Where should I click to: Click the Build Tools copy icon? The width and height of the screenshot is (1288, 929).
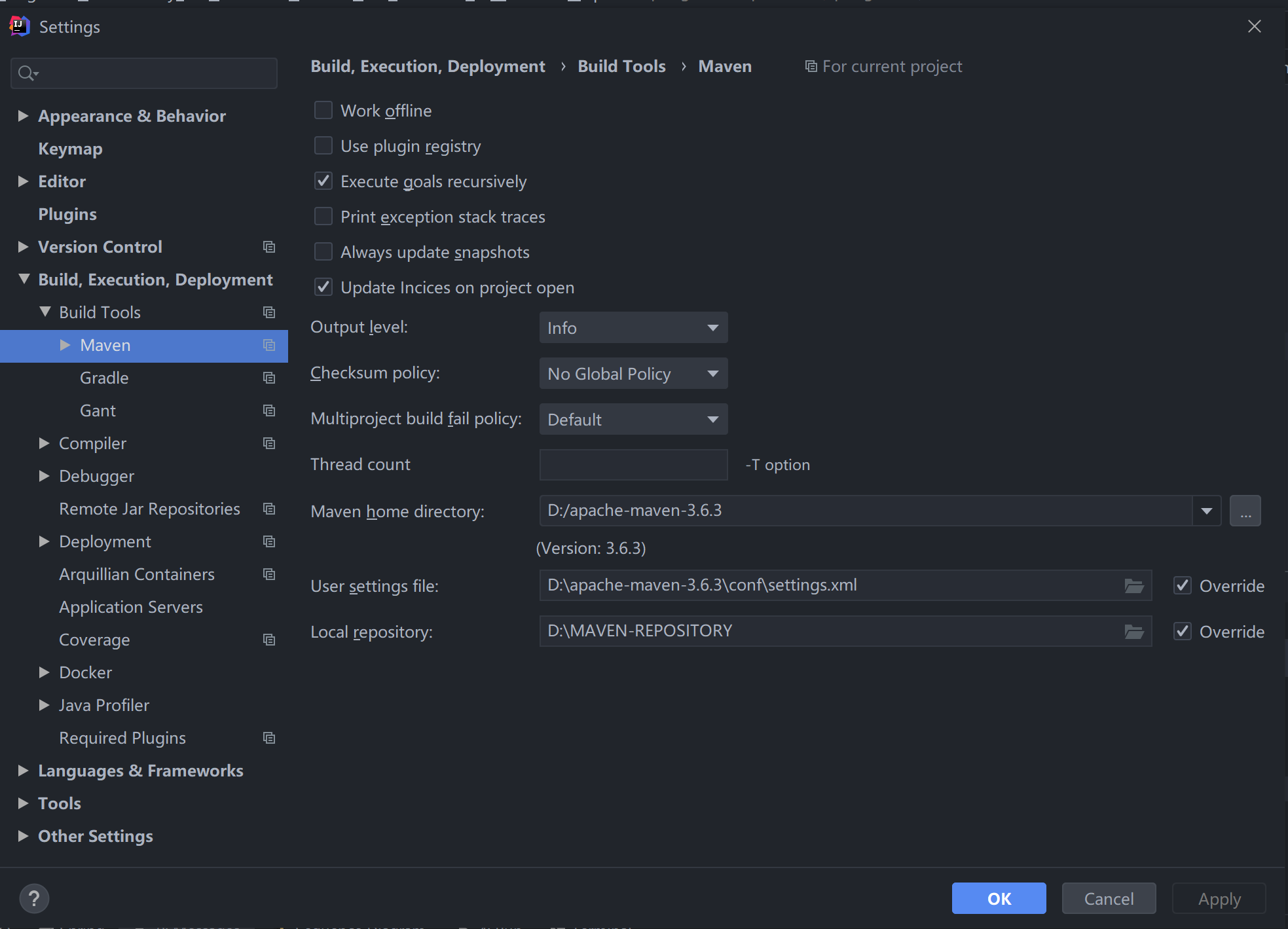pos(270,312)
